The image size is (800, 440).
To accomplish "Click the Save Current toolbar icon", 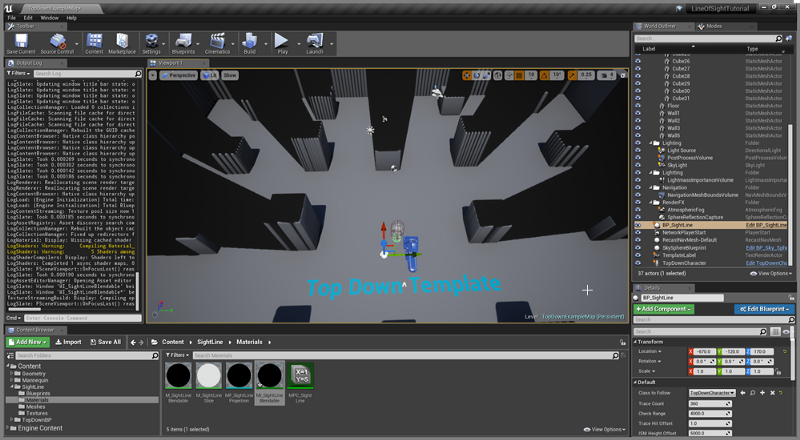I will 21,43.
